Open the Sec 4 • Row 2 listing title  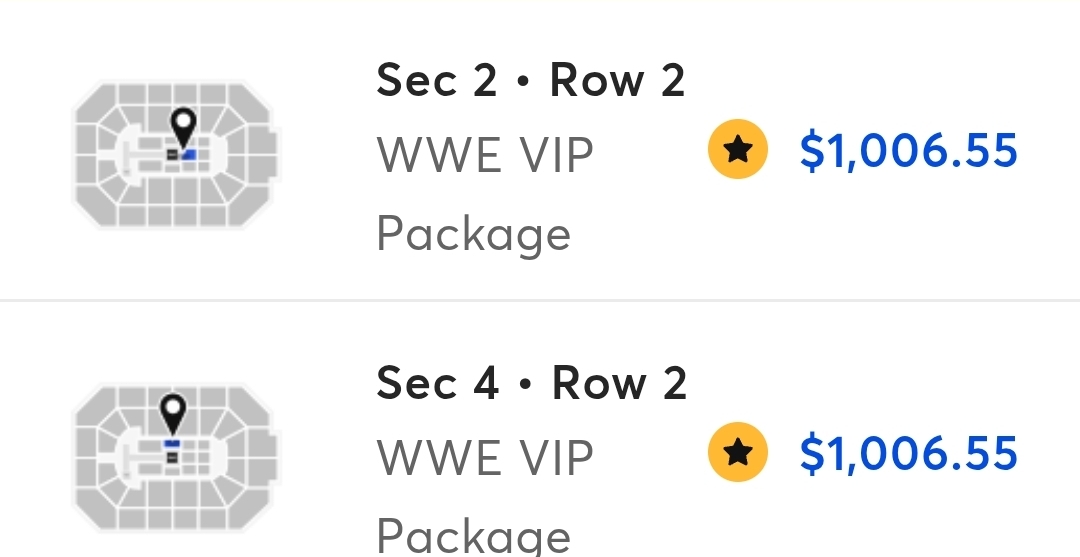pyautogui.click(x=531, y=383)
